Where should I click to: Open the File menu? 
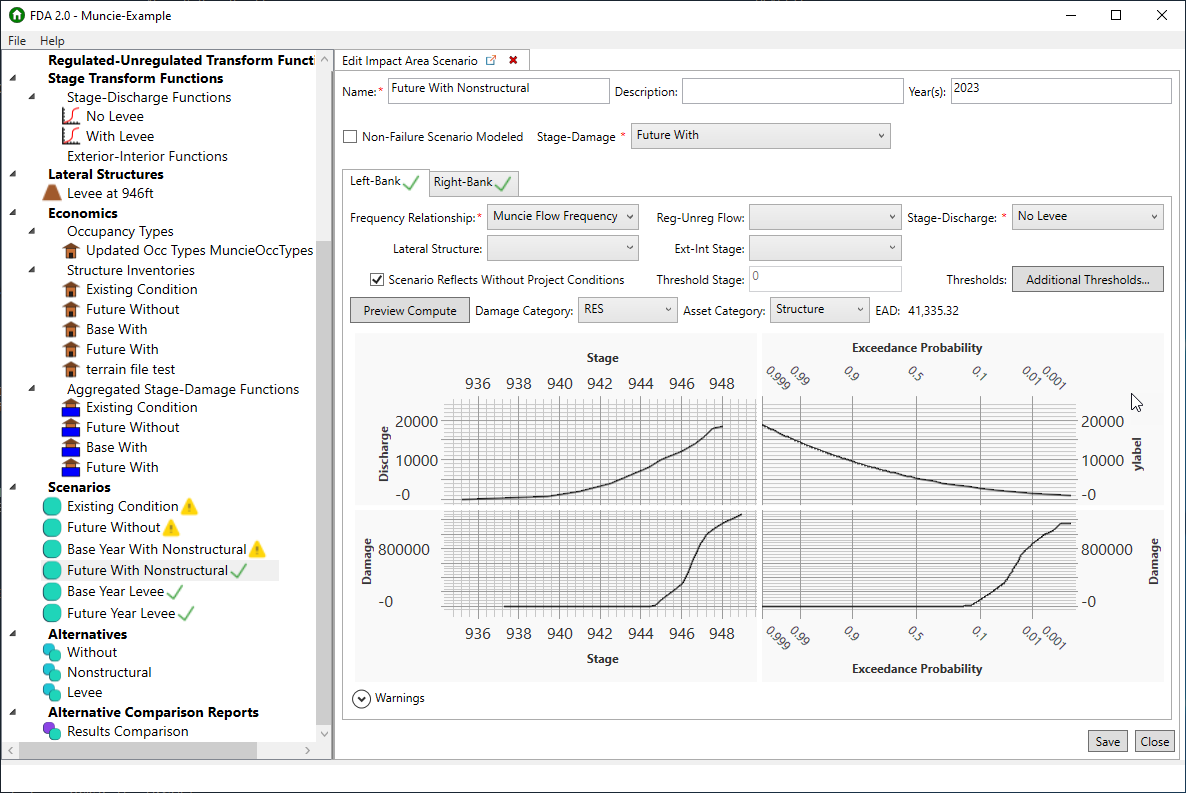pos(16,41)
